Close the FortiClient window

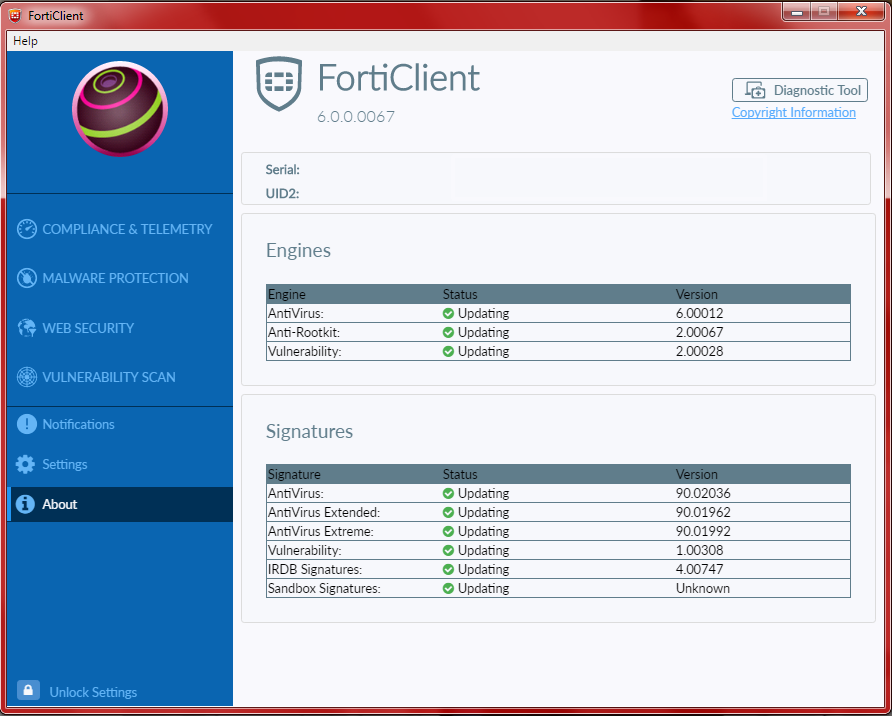click(861, 11)
